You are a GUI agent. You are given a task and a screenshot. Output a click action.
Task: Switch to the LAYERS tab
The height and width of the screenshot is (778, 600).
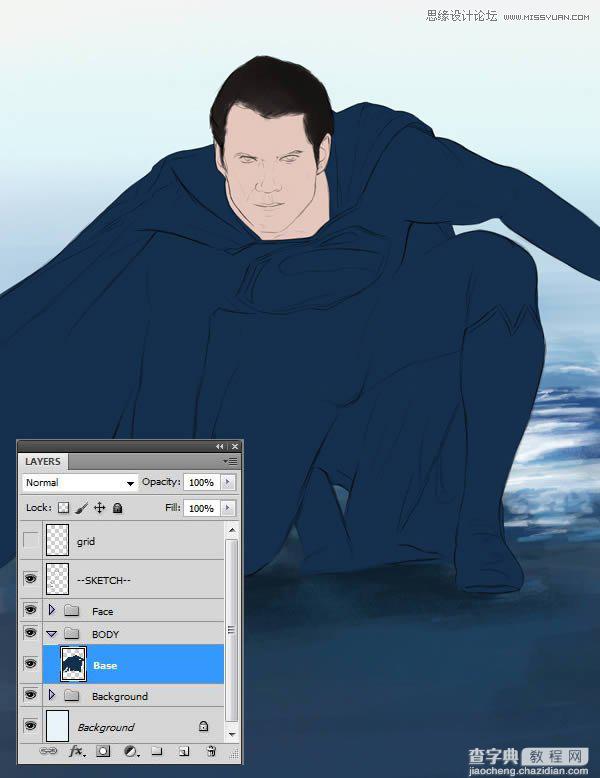pos(43,461)
